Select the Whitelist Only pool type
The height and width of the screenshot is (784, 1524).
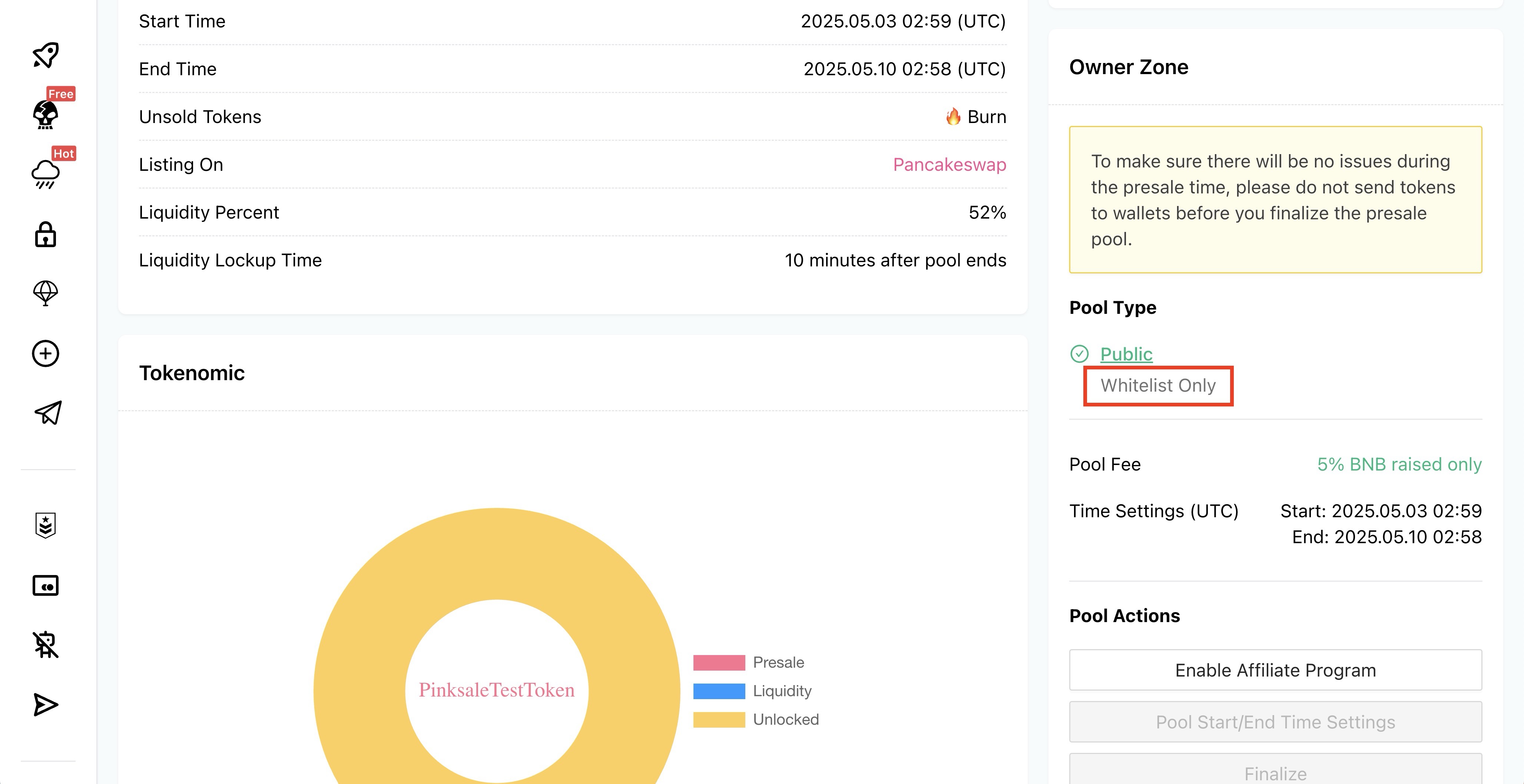pyautogui.click(x=1158, y=385)
